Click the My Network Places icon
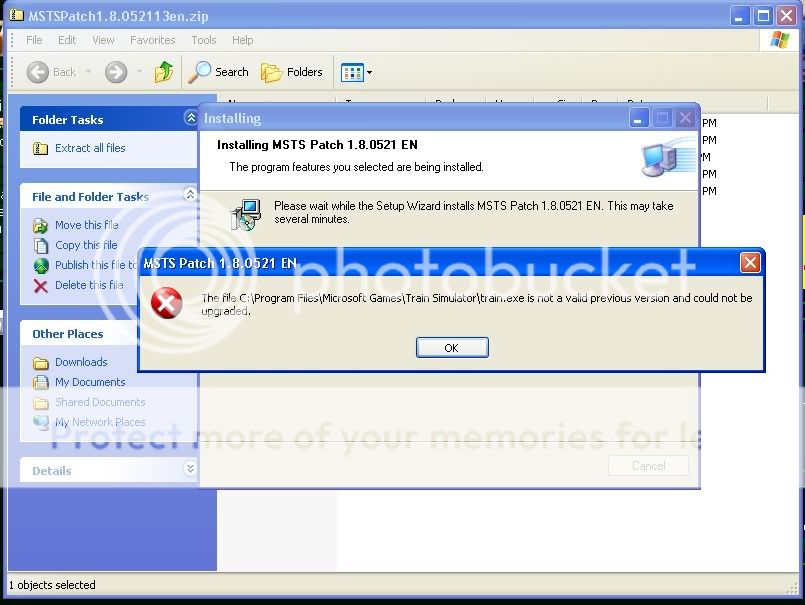 click(41, 422)
